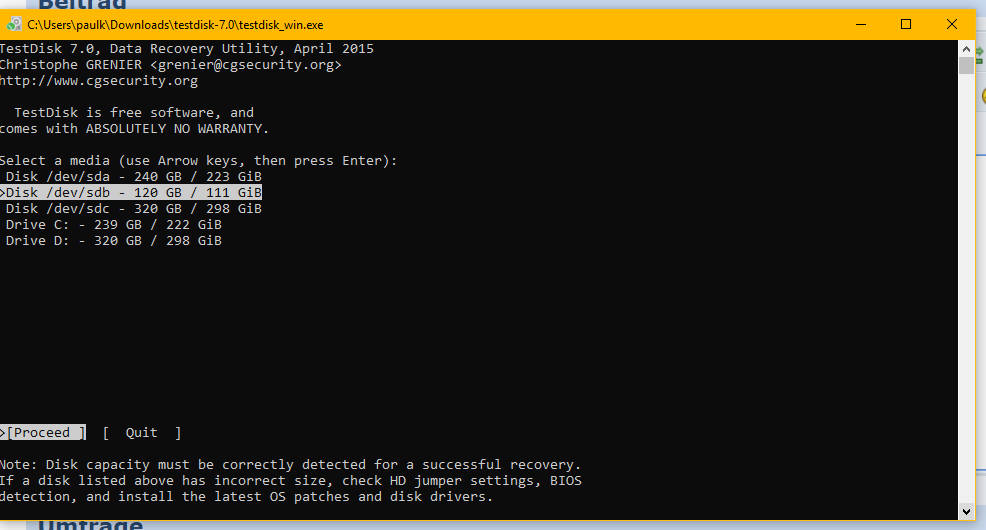The height and width of the screenshot is (530, 986).
Task: Choose the Quit option
Action: [x=141, y=433]
